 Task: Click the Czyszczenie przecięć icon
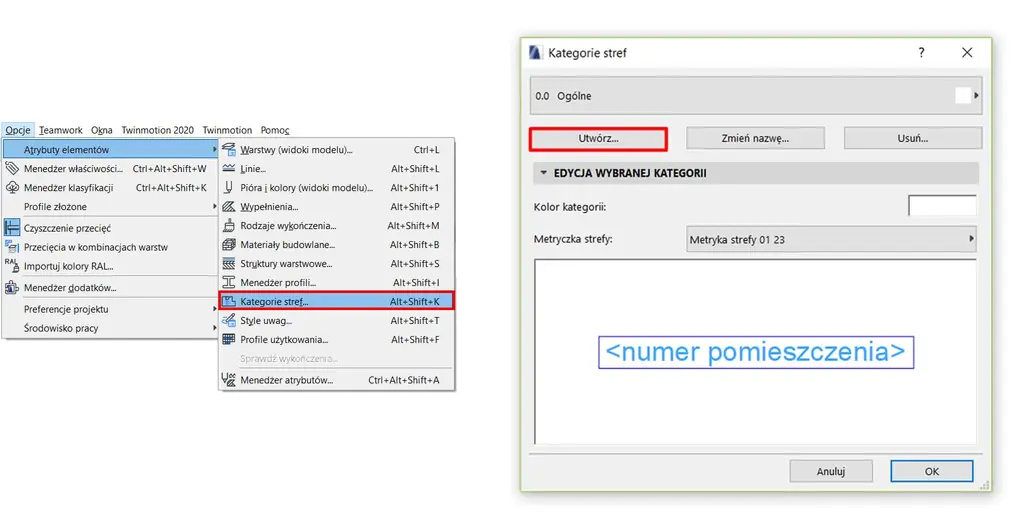click(12, 227)
